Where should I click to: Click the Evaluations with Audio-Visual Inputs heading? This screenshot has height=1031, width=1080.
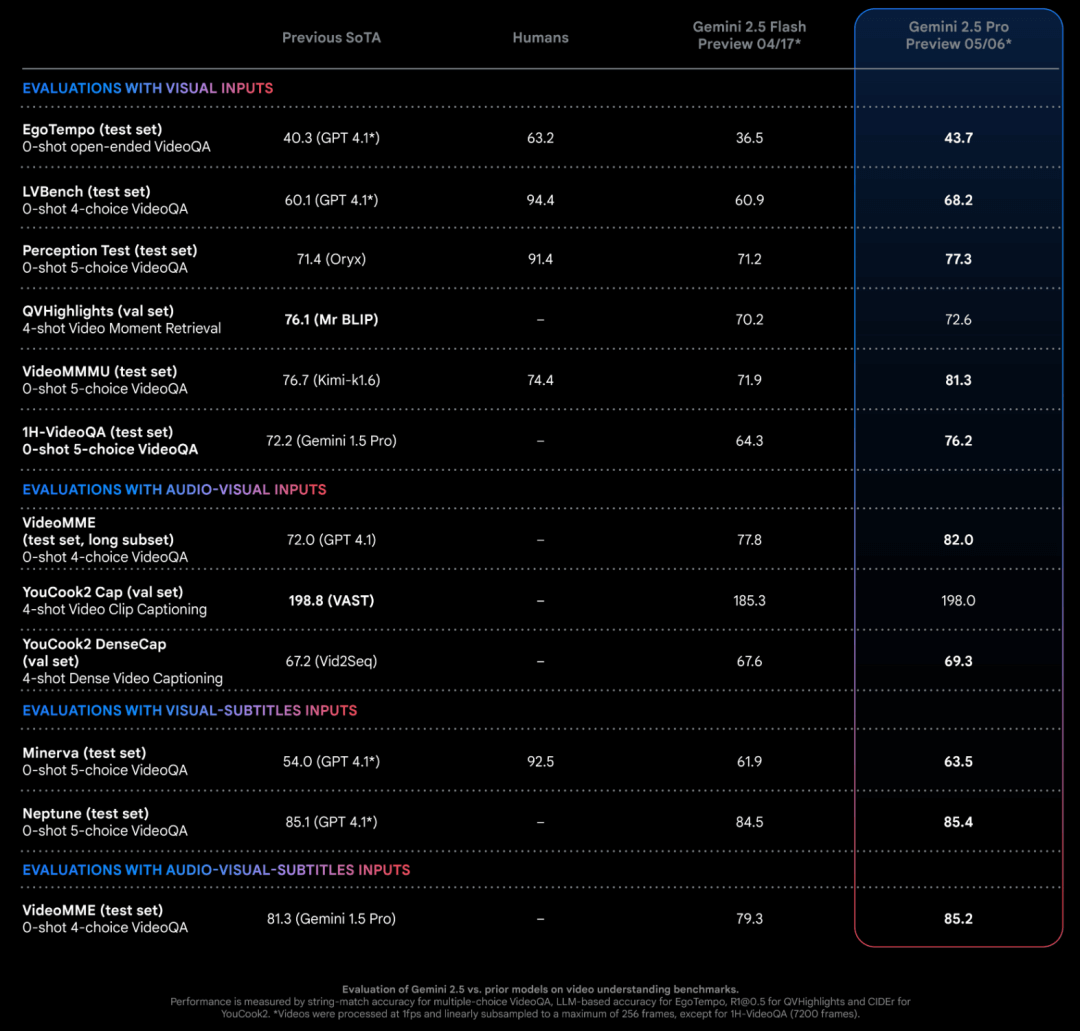[x=174, y=490]
